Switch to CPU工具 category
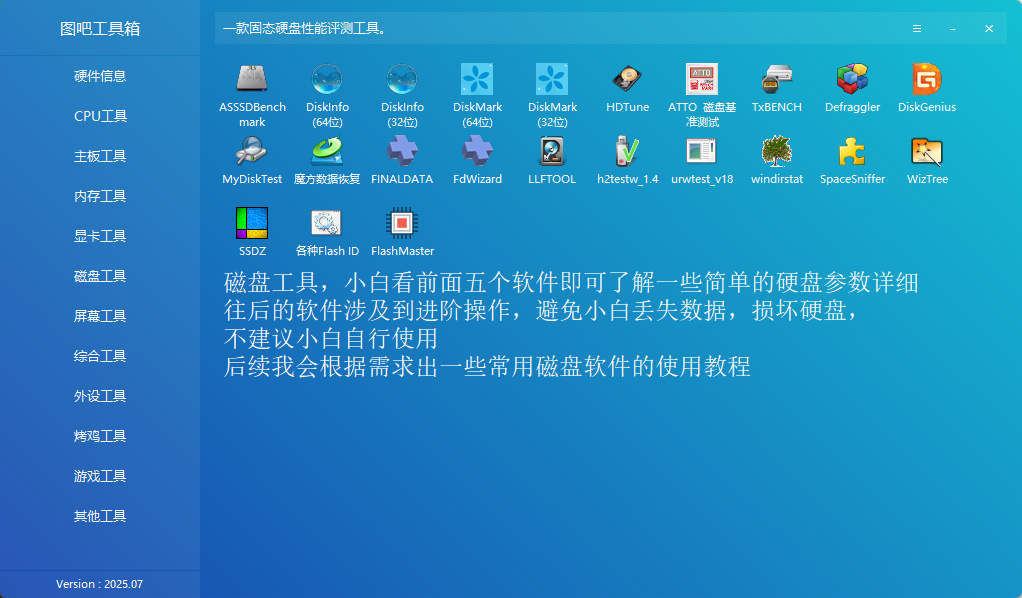The image size is (1022, 598). click(x=100, y=116)
